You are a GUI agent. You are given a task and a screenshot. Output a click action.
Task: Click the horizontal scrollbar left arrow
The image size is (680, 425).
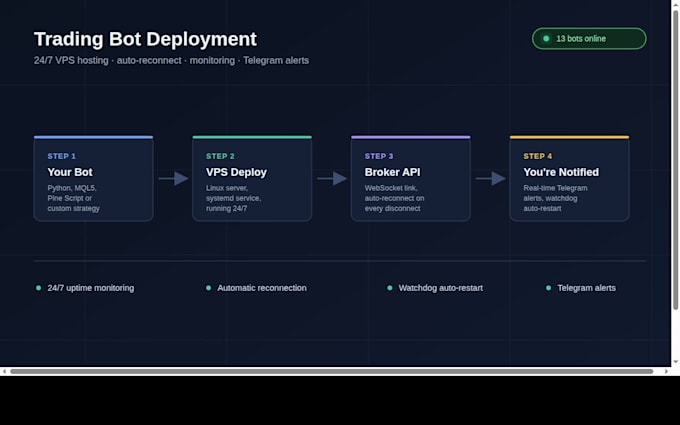pyautogui.click(x=4, y=372)
